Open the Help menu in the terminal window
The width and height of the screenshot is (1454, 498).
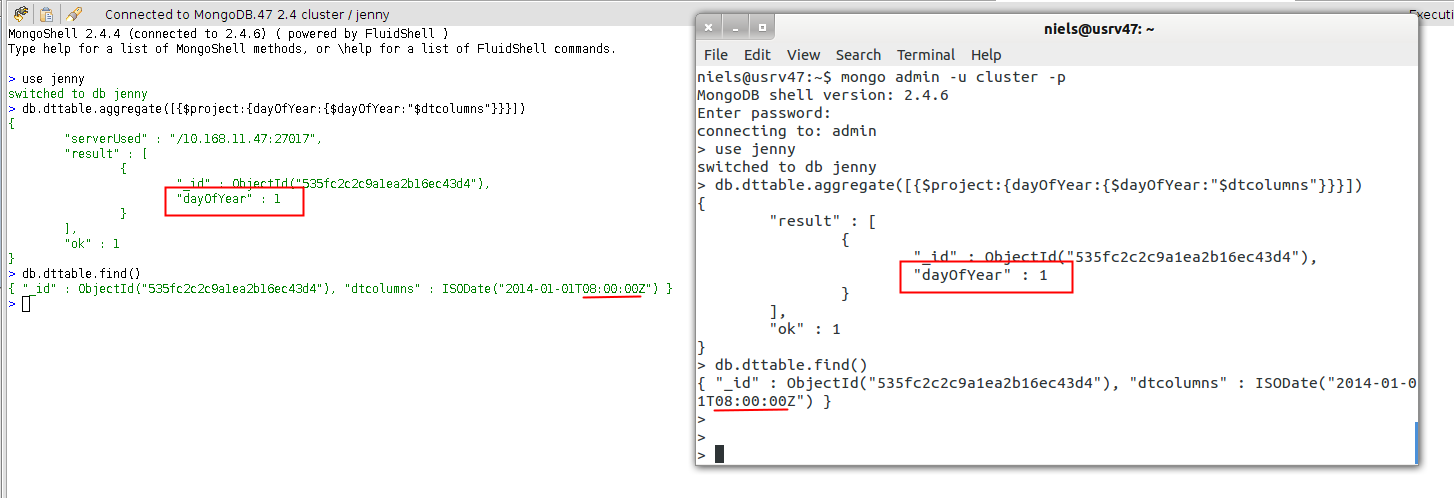click(x=986, y=55)
